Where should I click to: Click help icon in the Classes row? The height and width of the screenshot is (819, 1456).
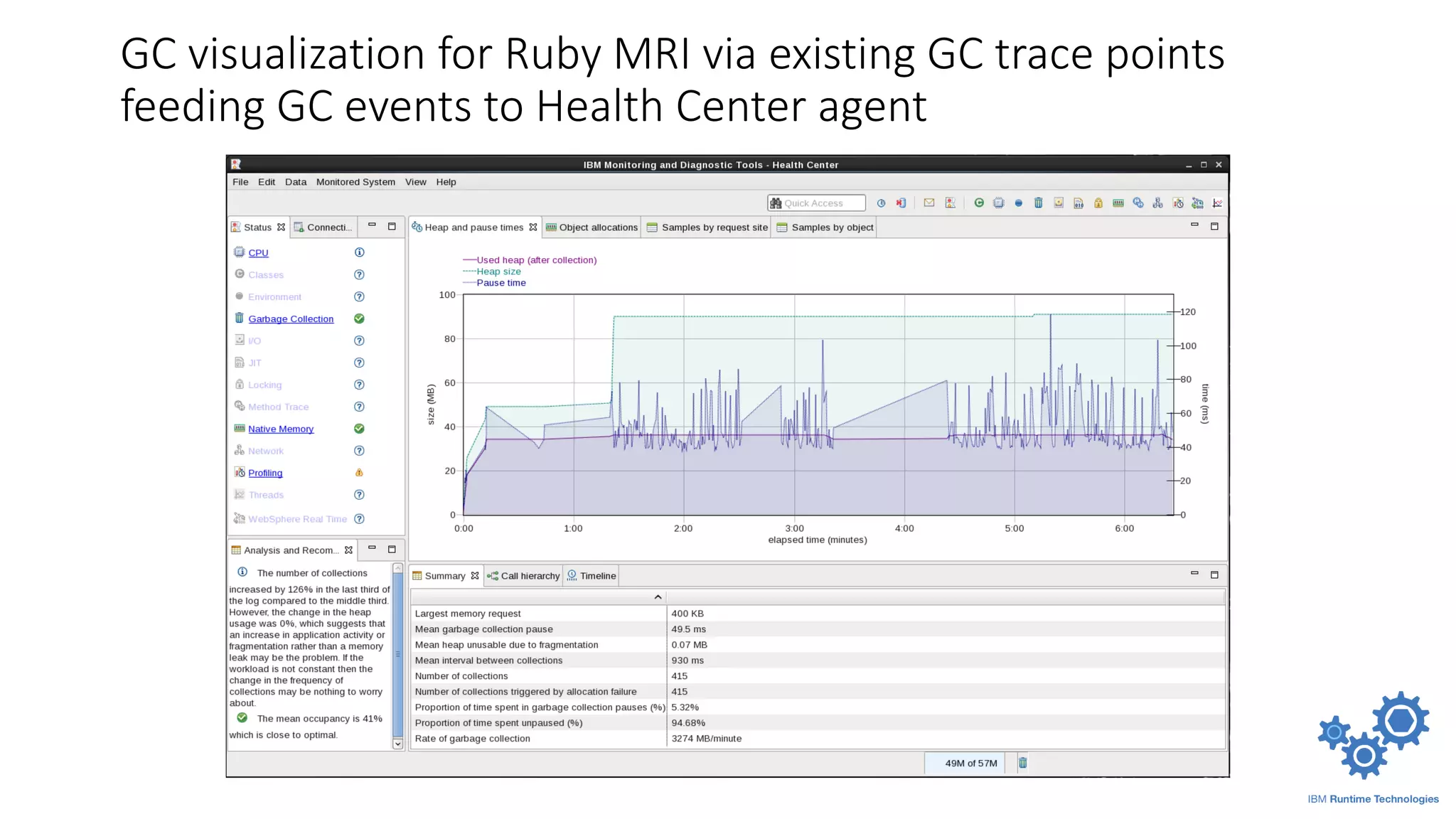coord(359,274)
